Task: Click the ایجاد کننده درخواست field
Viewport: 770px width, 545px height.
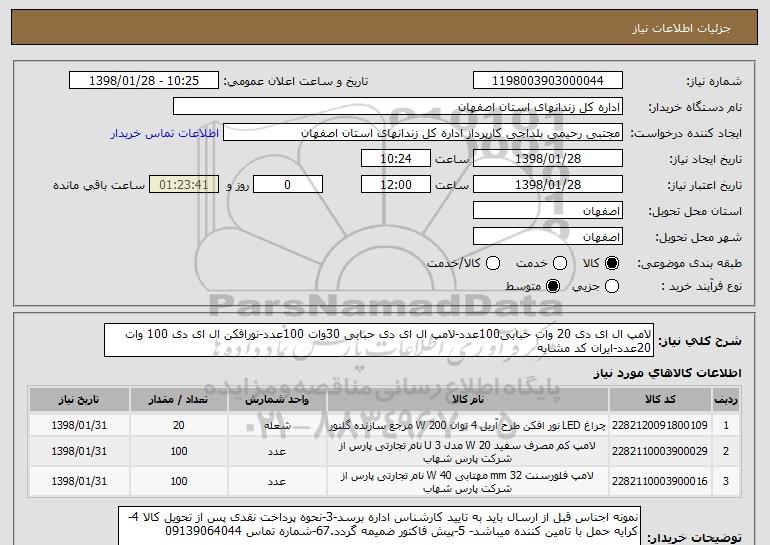Action: click(x=423, y=133)
